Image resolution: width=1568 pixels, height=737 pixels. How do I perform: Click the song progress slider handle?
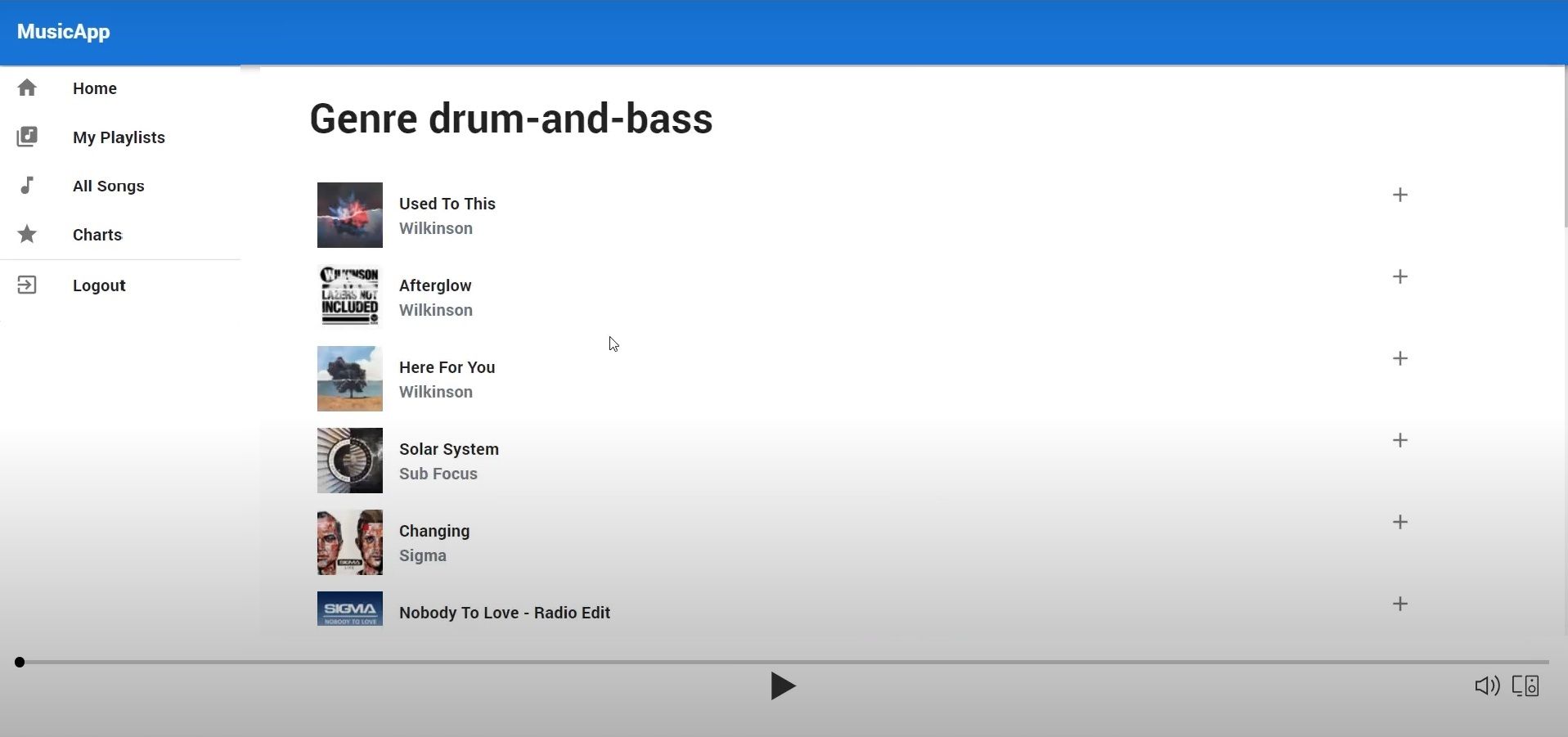[20, 662]
